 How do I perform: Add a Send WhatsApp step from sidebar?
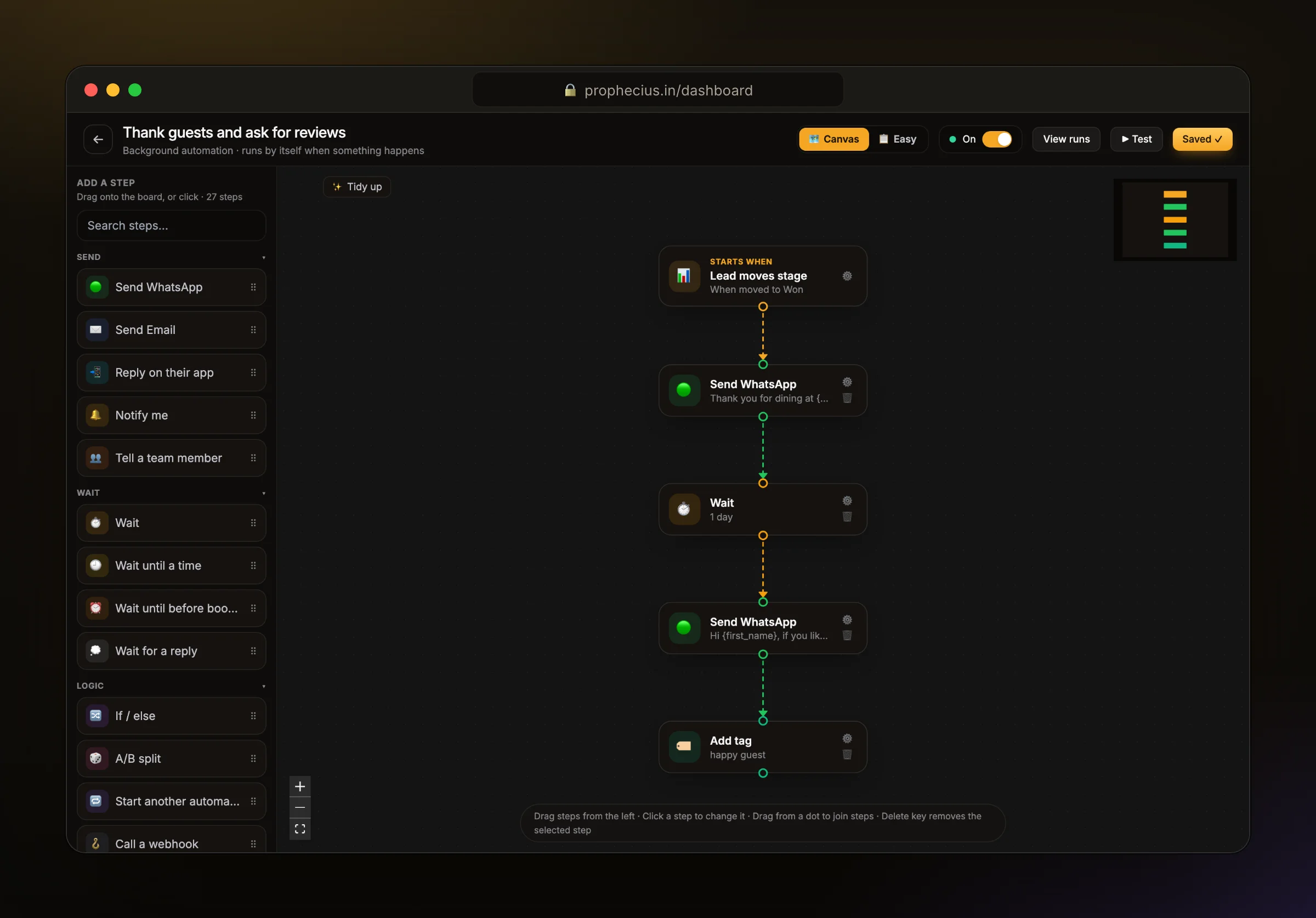tap(172, 287)
